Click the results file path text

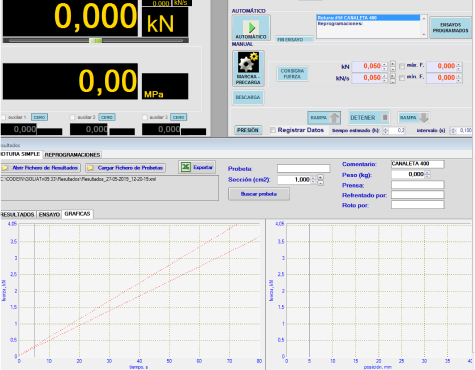(79, 179)
